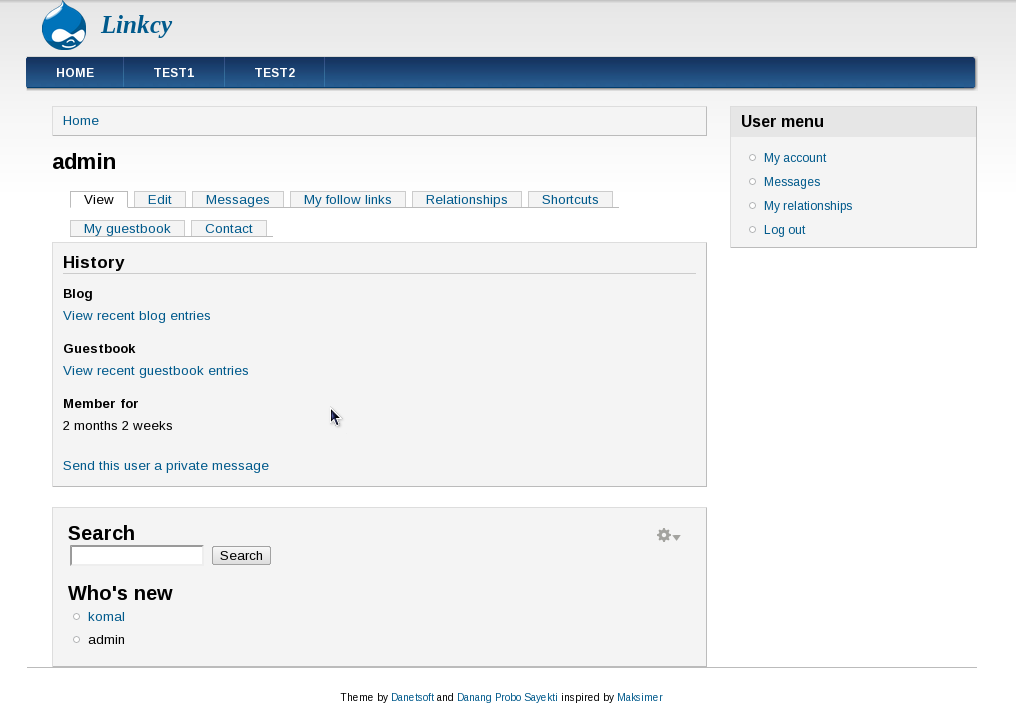Switch to the Messages tab
This screenshot has height=713, width=1017.
coord(237,199)
